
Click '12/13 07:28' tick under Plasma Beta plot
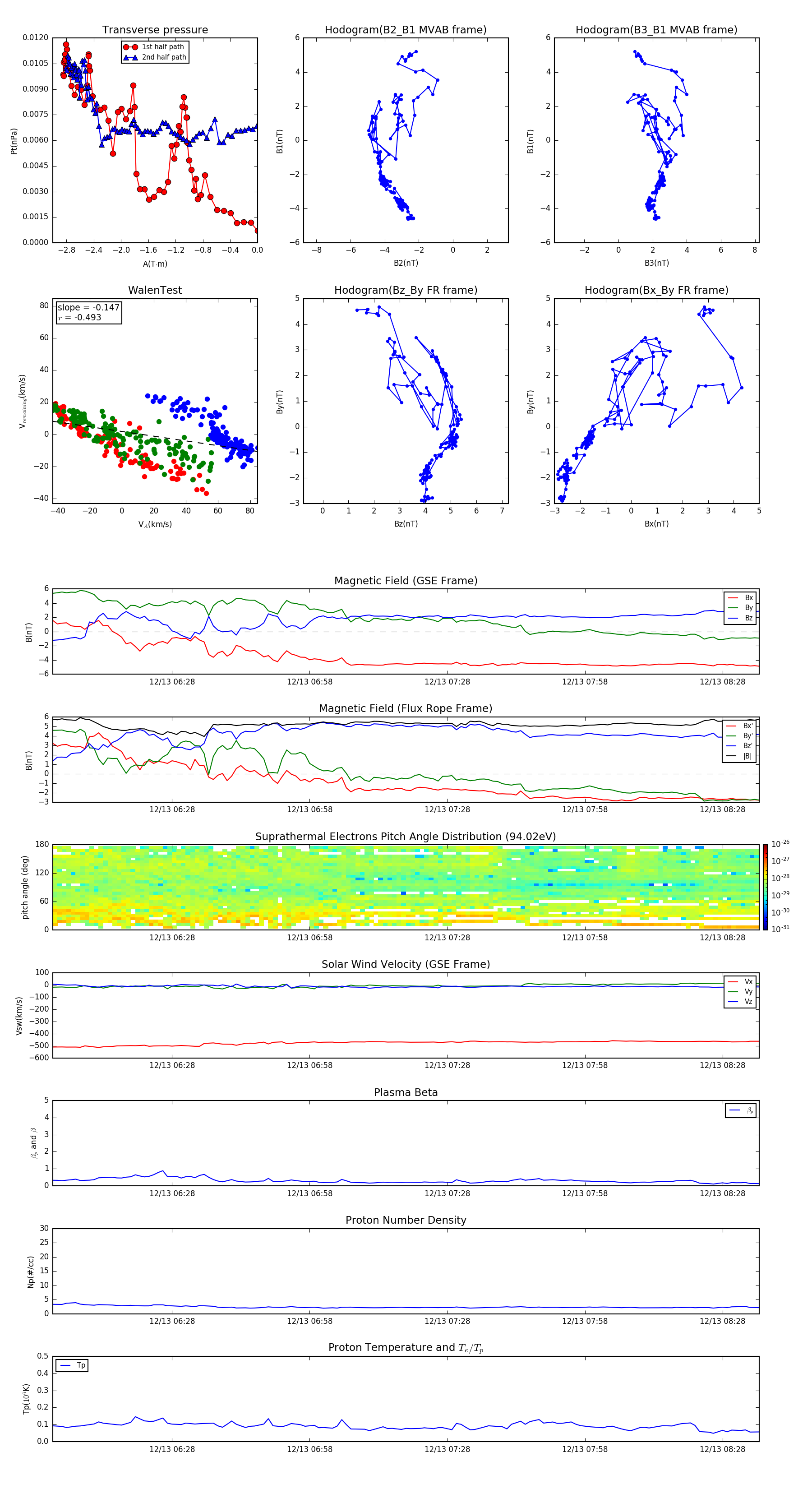(x=448, y=1193)
